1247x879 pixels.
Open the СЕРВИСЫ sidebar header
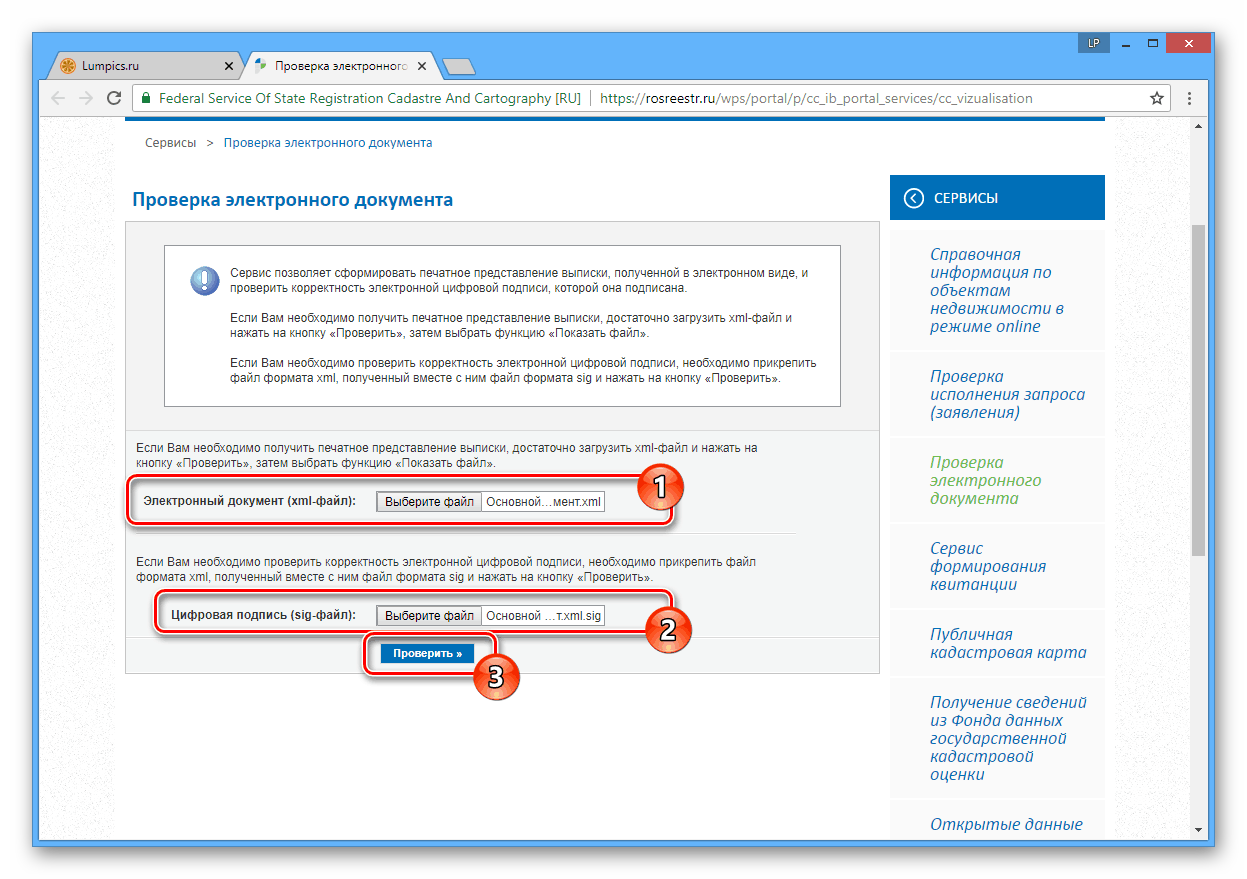click(x=997, y=198)
